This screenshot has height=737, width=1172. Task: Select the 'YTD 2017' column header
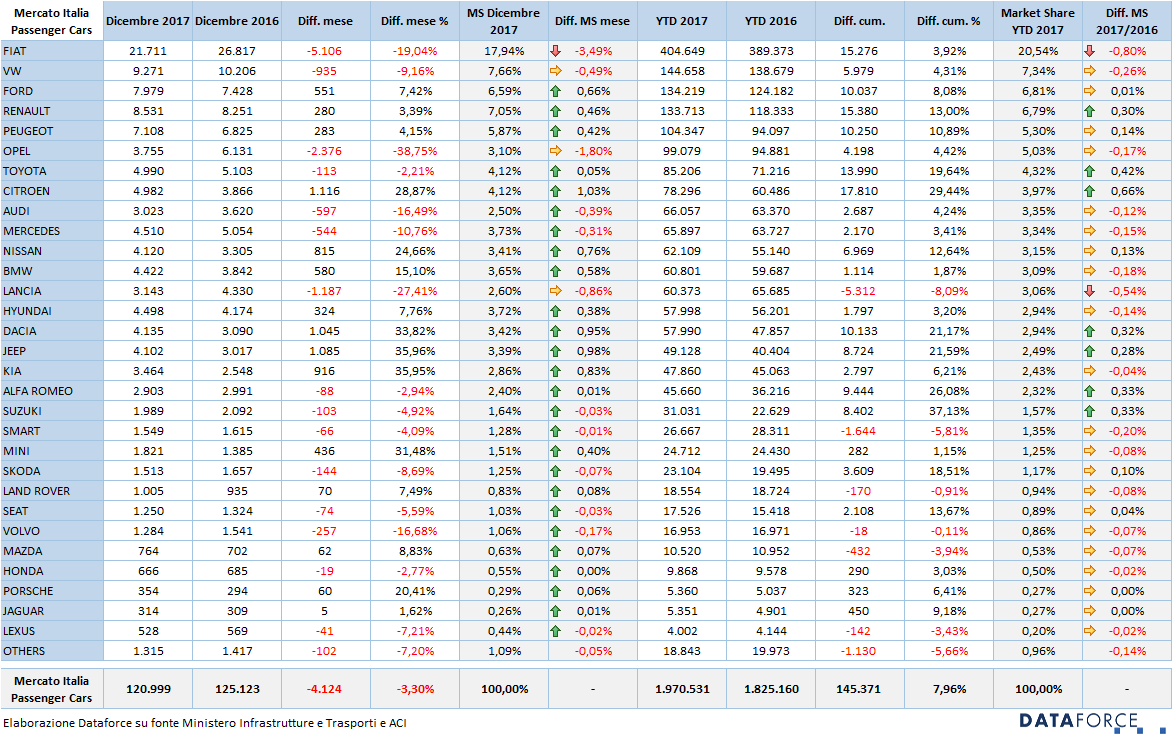pyautogui.click(x=682, y=21)
